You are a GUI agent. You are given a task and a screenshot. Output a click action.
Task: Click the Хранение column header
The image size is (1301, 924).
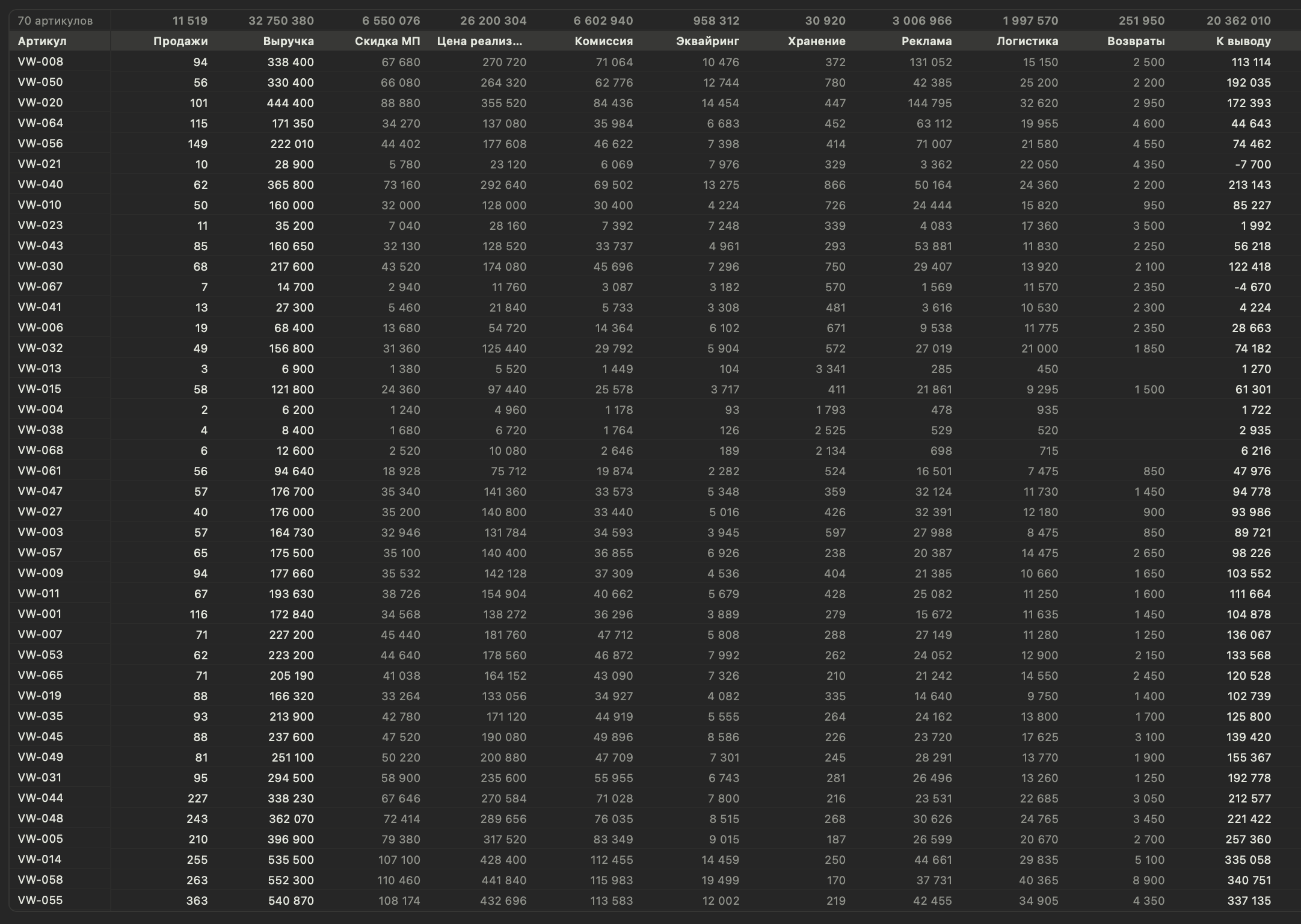[x=817, y=42]
